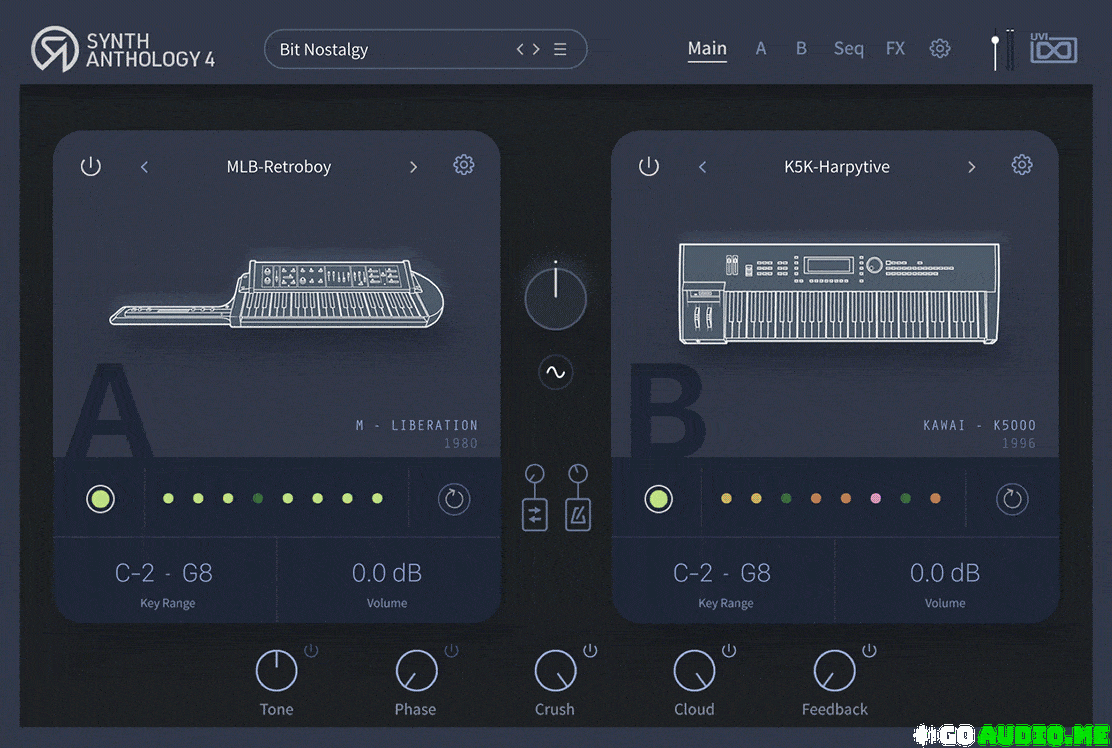Click the Phase knob
The width and height of the screenshot is (1112, 748).
[x=416, y=670]
